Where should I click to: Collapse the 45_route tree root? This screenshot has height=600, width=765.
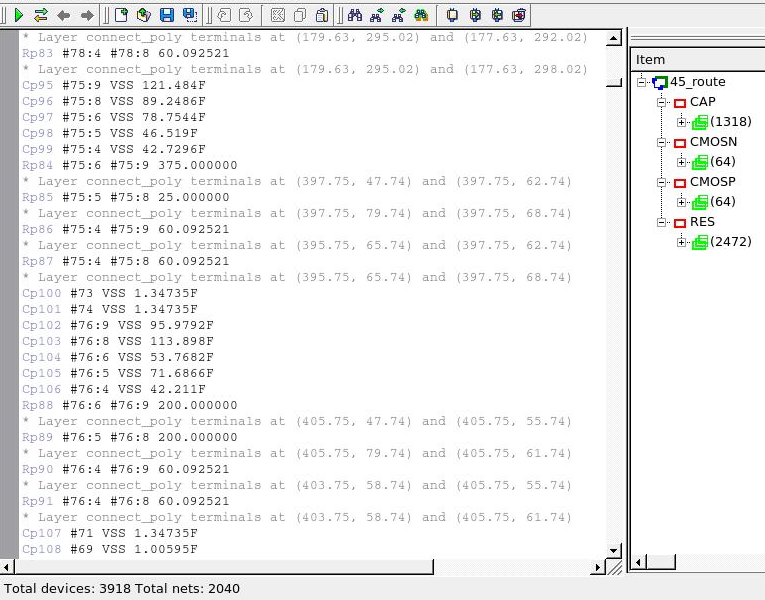[642, 82]
